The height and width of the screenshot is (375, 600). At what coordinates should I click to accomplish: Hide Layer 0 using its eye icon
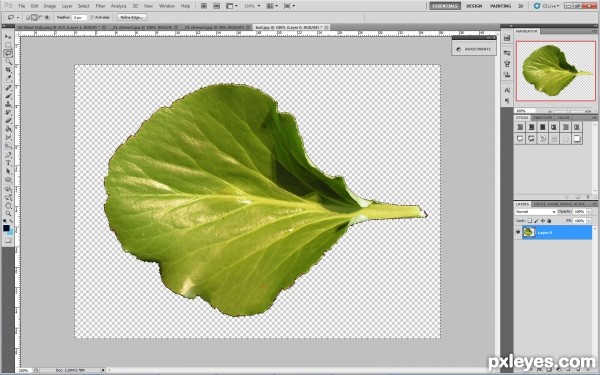pyautogui.click(x=518, y=232)
